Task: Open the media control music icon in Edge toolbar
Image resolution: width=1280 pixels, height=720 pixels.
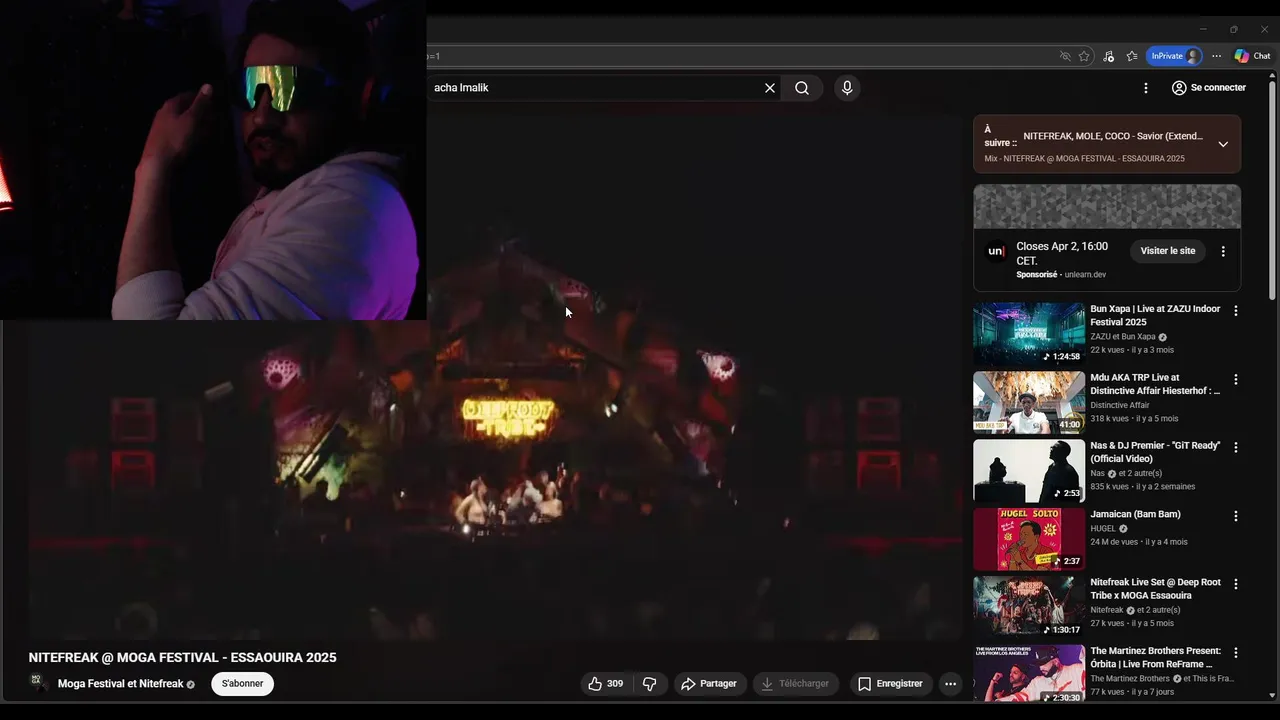Action: [x=1108, y=56]
